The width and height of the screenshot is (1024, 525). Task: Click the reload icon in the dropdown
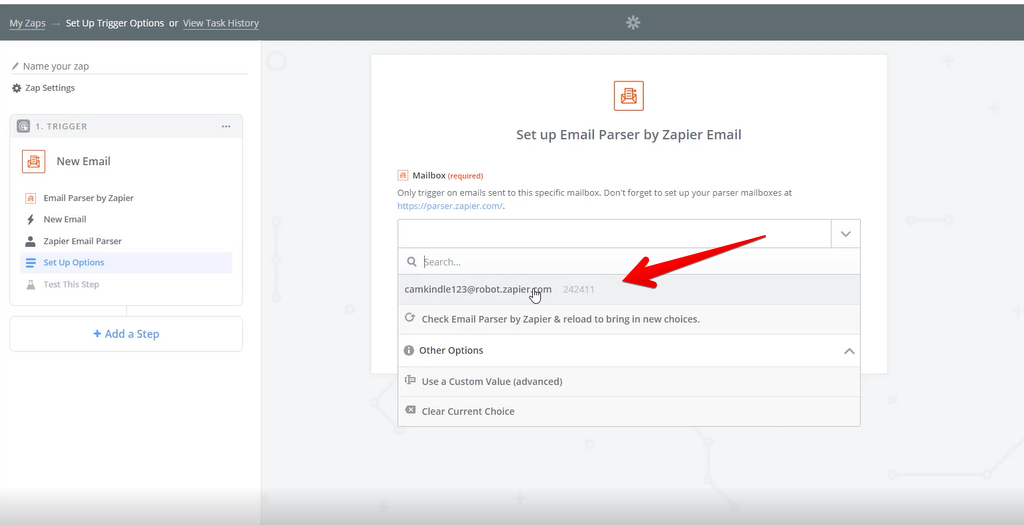click(409, 318)
